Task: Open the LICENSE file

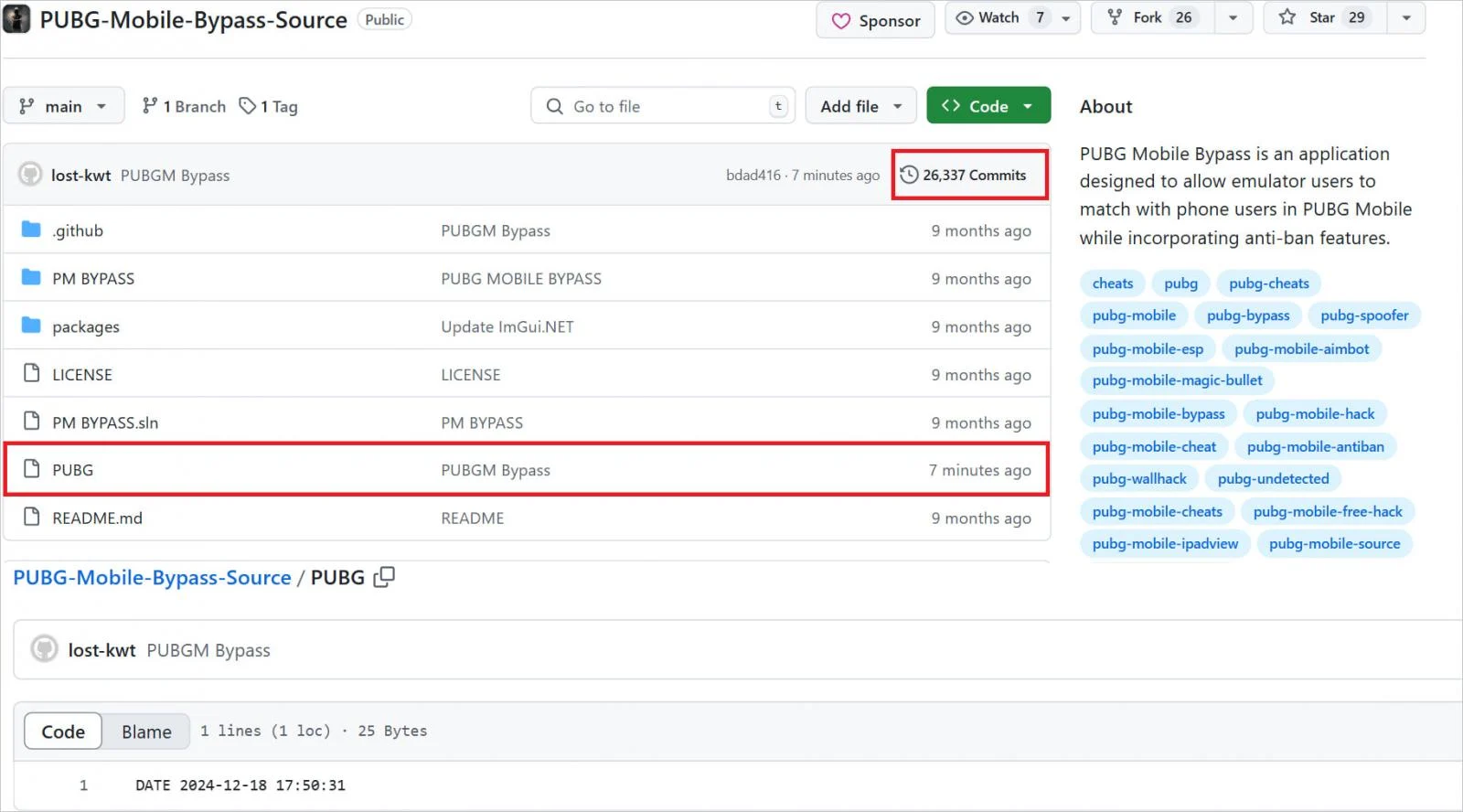Action: (82, 375)
